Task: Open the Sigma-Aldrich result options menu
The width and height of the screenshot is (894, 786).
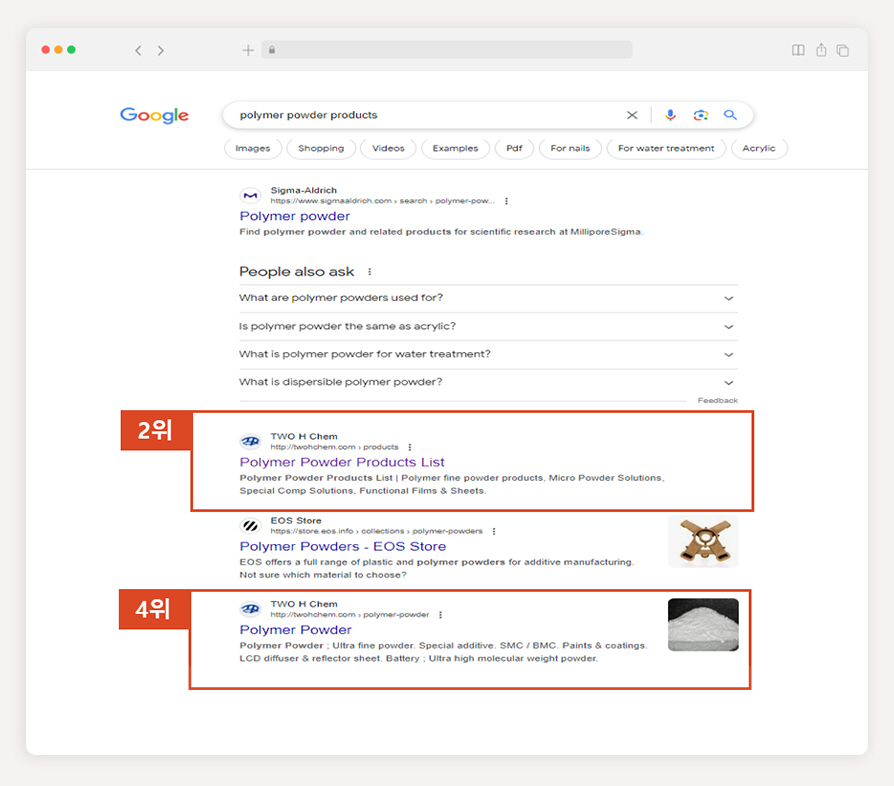Action: [x=506, y=201]
